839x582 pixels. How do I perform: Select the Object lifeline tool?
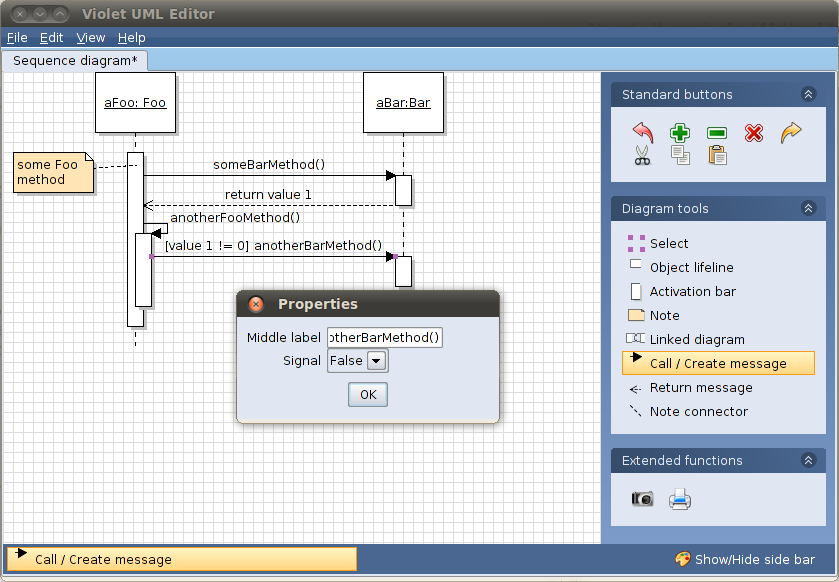[x=691, y=267]
